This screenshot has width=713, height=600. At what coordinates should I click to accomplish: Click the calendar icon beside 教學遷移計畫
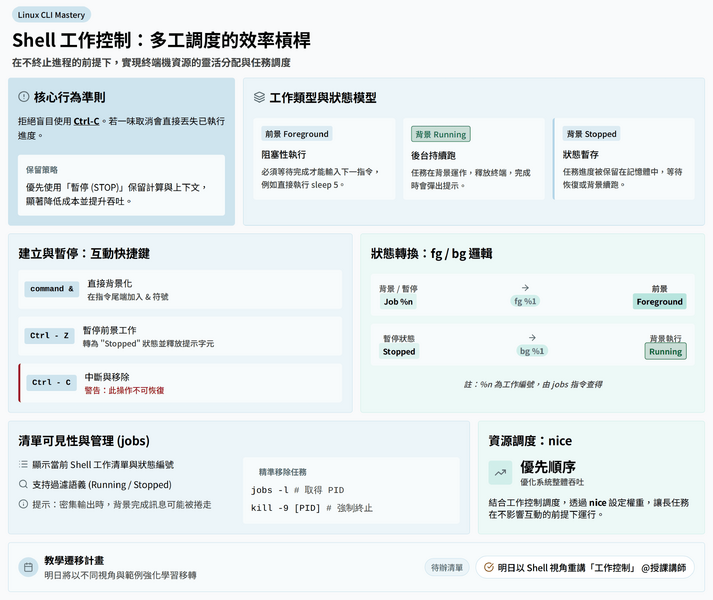[x=28, y=567]
